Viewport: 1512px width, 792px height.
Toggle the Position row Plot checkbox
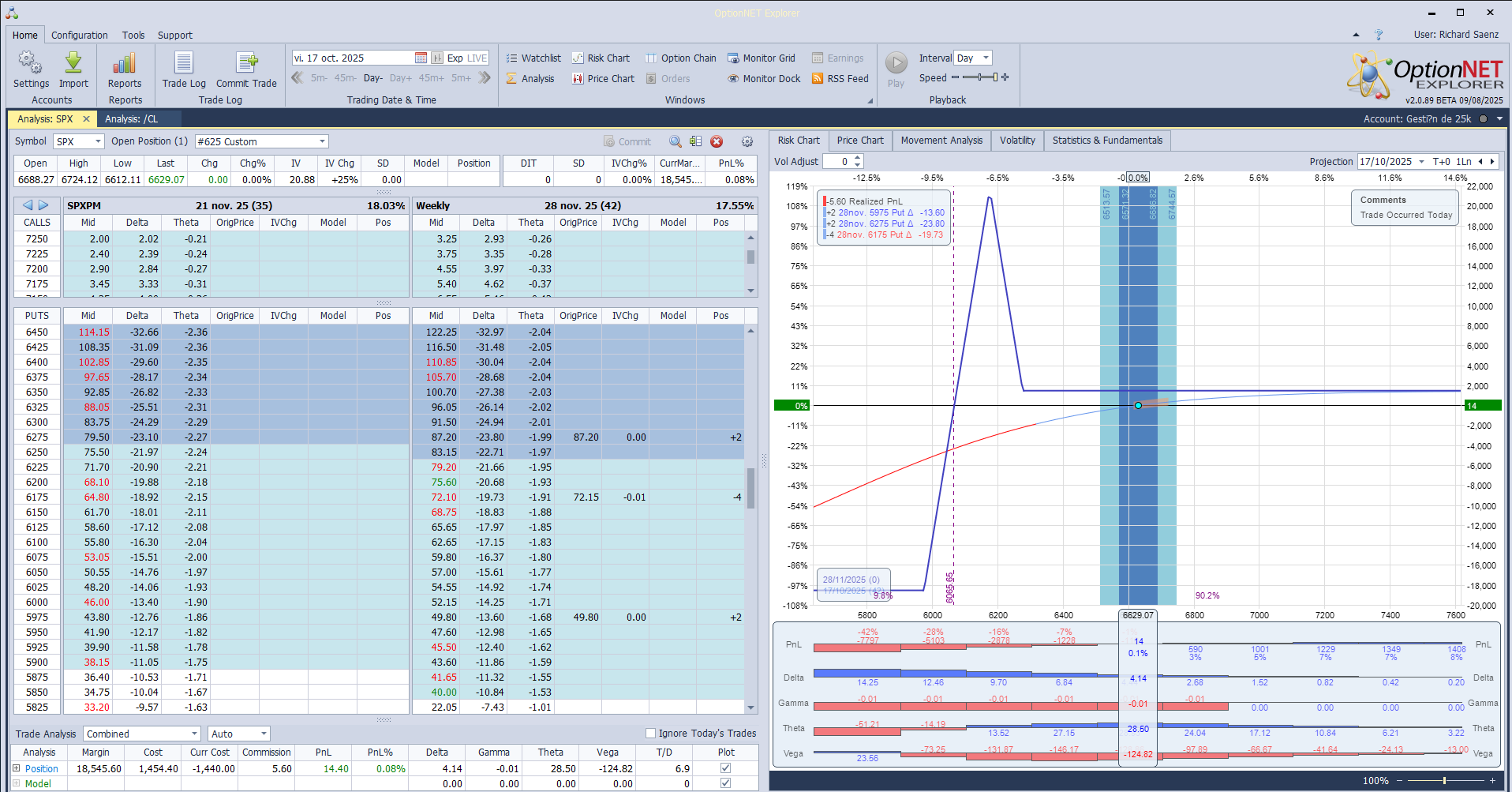click(725, 768)
